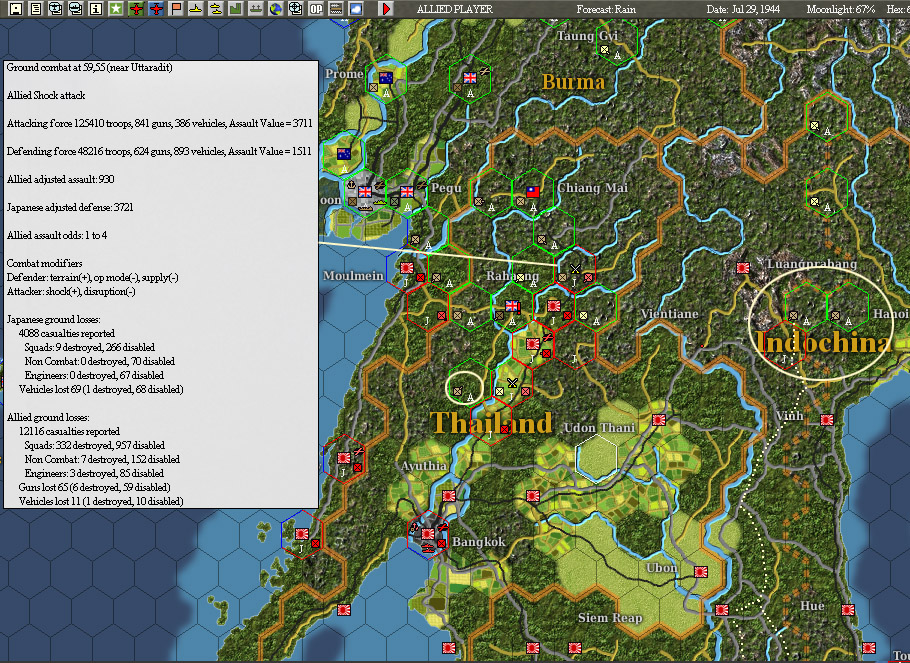Image resolution: width=910 pixels, height=663 pixels.
Task: Click the 'Allied Shock attack' line
Action: 46,95
